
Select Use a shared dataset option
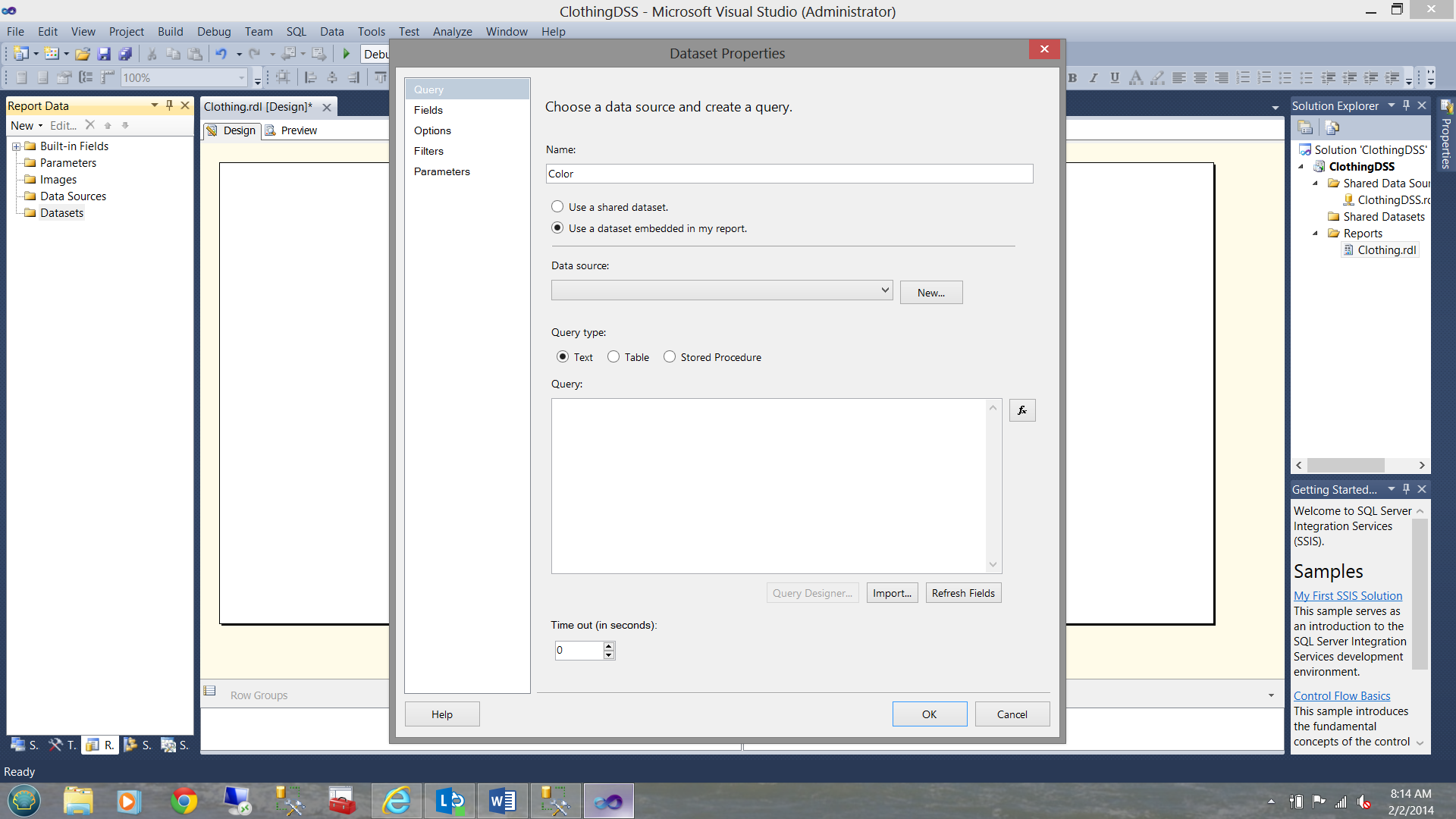[557, 206]
